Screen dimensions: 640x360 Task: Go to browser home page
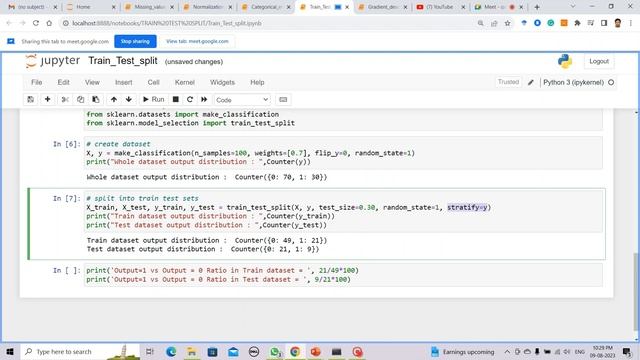pyautogui.click(x=49, y=23)
